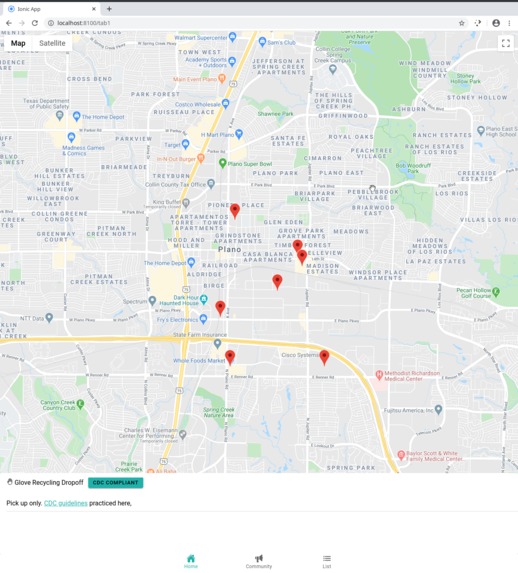Click Plano East Senior High pin
The image size is (518, 573).
pyautogui.click(x=481, y=130)
